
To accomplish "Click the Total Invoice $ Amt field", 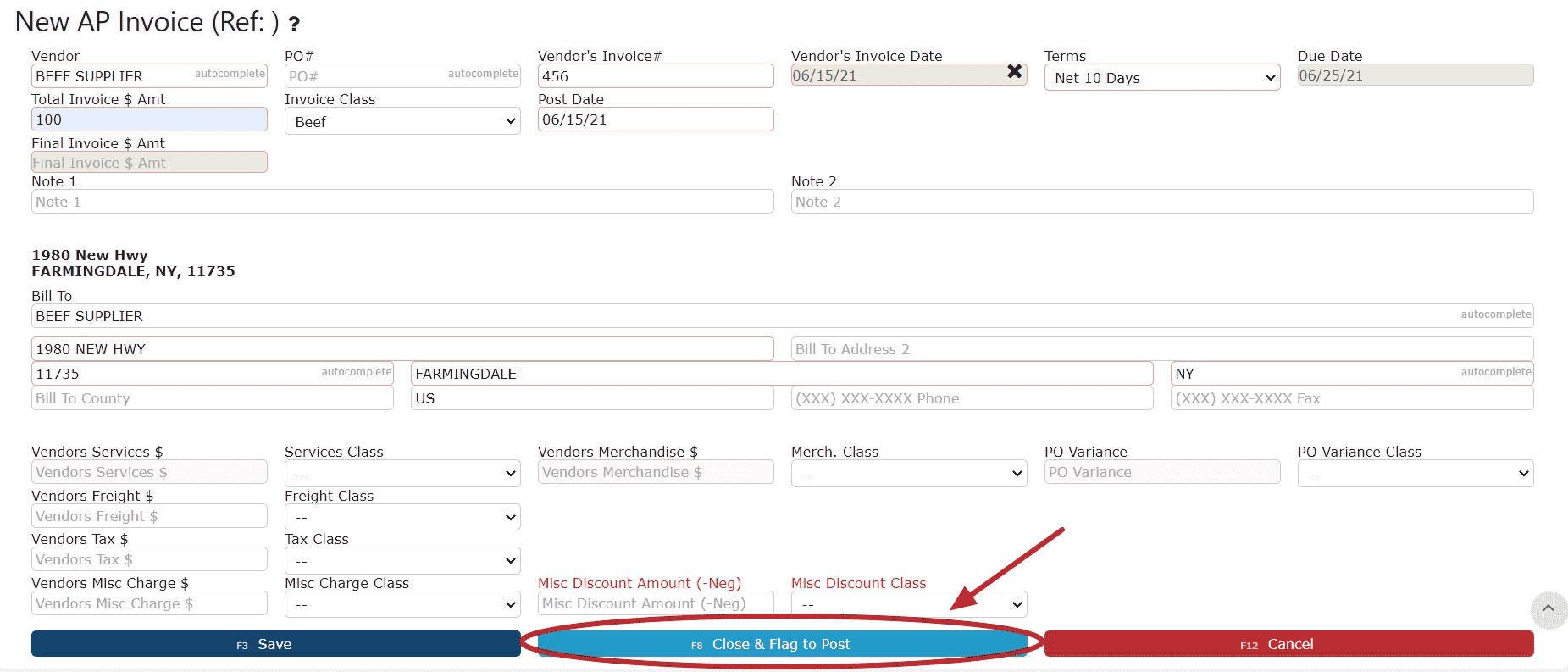I will (149, 119).
